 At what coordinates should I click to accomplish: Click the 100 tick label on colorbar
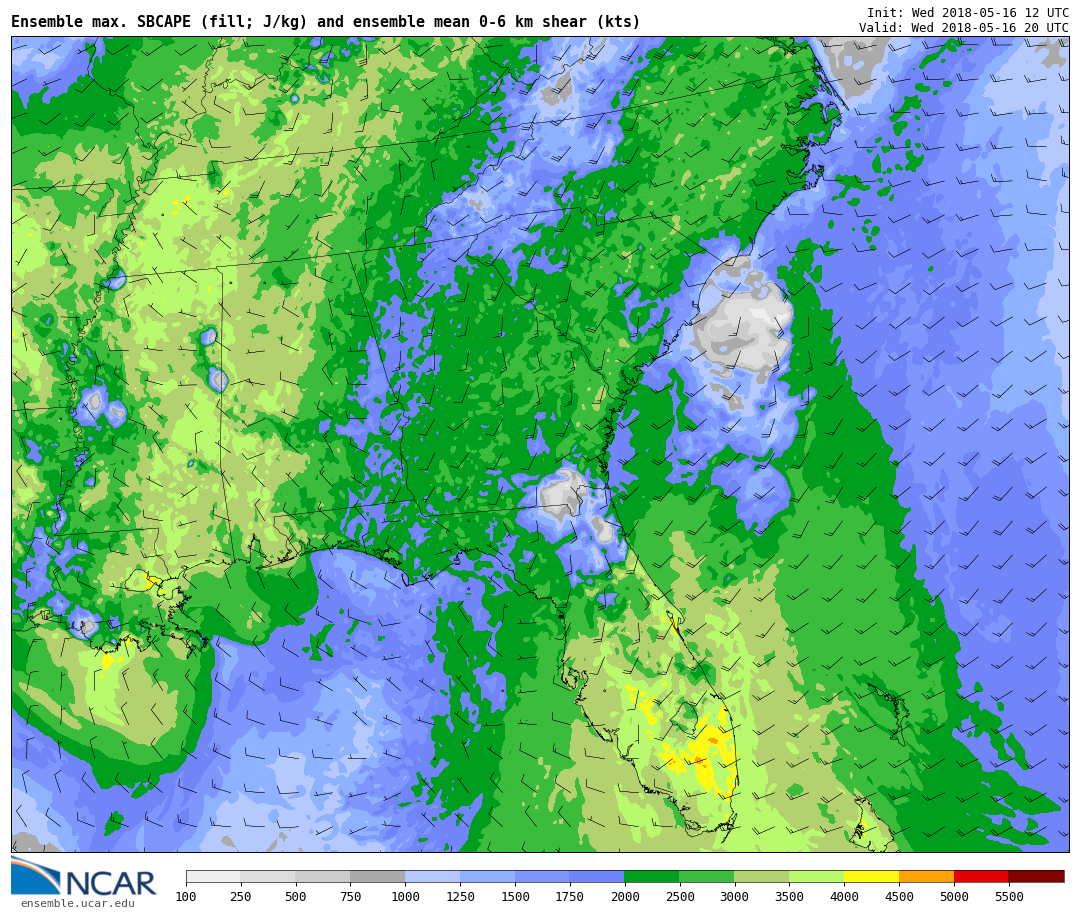(186, 897)
